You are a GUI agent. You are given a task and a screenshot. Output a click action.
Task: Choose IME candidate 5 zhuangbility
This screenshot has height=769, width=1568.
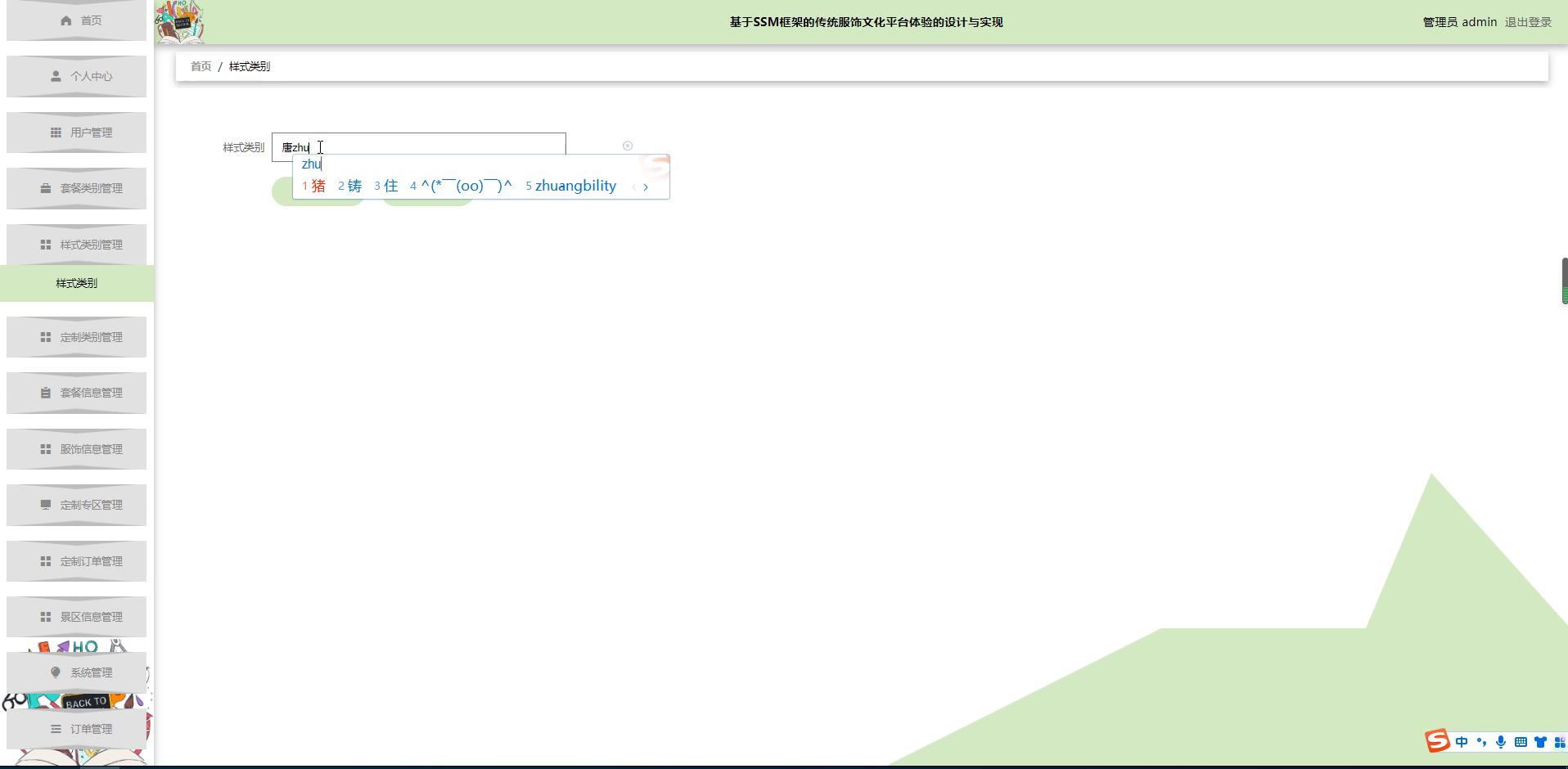[570, 186]
